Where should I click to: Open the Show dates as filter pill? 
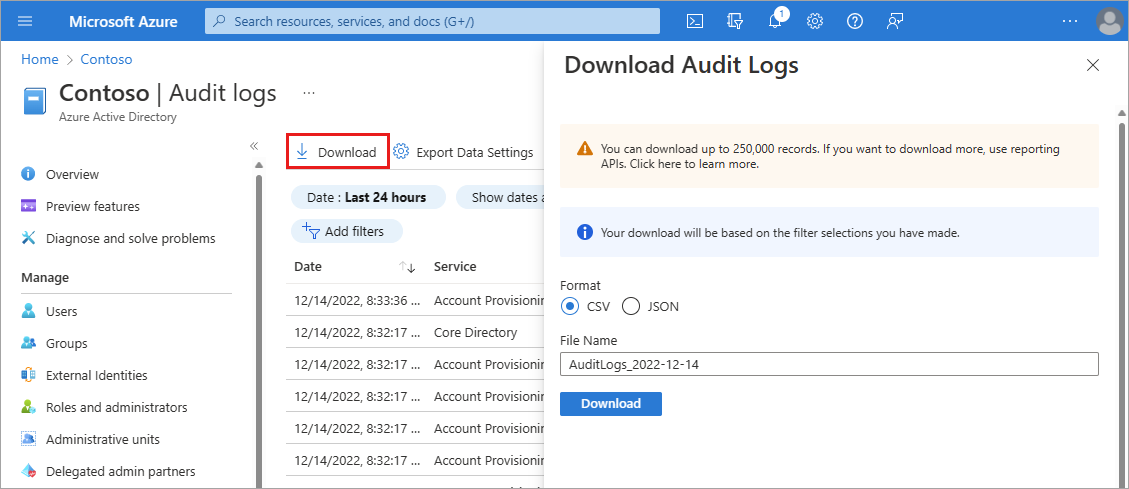click(x=500, y=197)
